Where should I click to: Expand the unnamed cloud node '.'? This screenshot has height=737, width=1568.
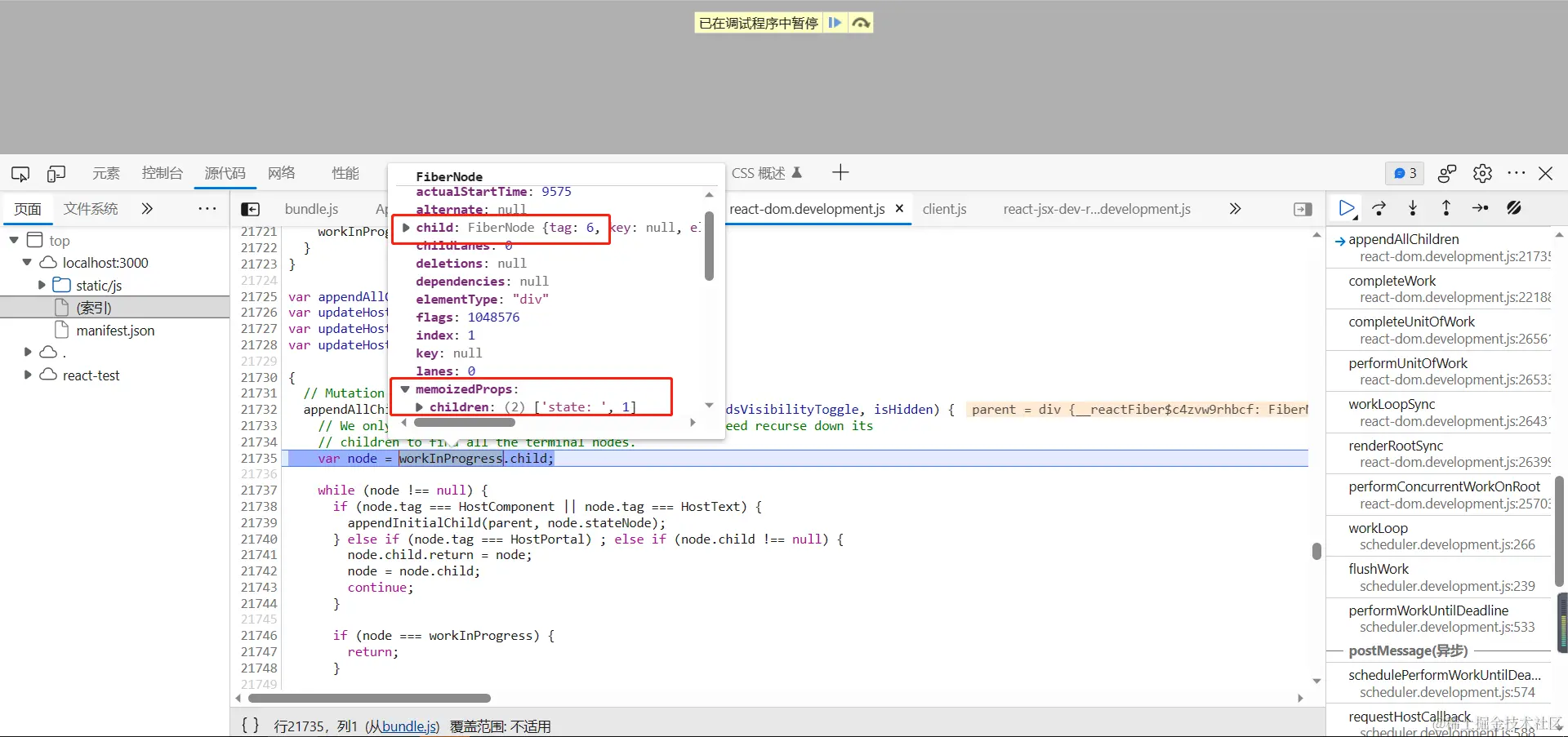(x=27, y=352)
